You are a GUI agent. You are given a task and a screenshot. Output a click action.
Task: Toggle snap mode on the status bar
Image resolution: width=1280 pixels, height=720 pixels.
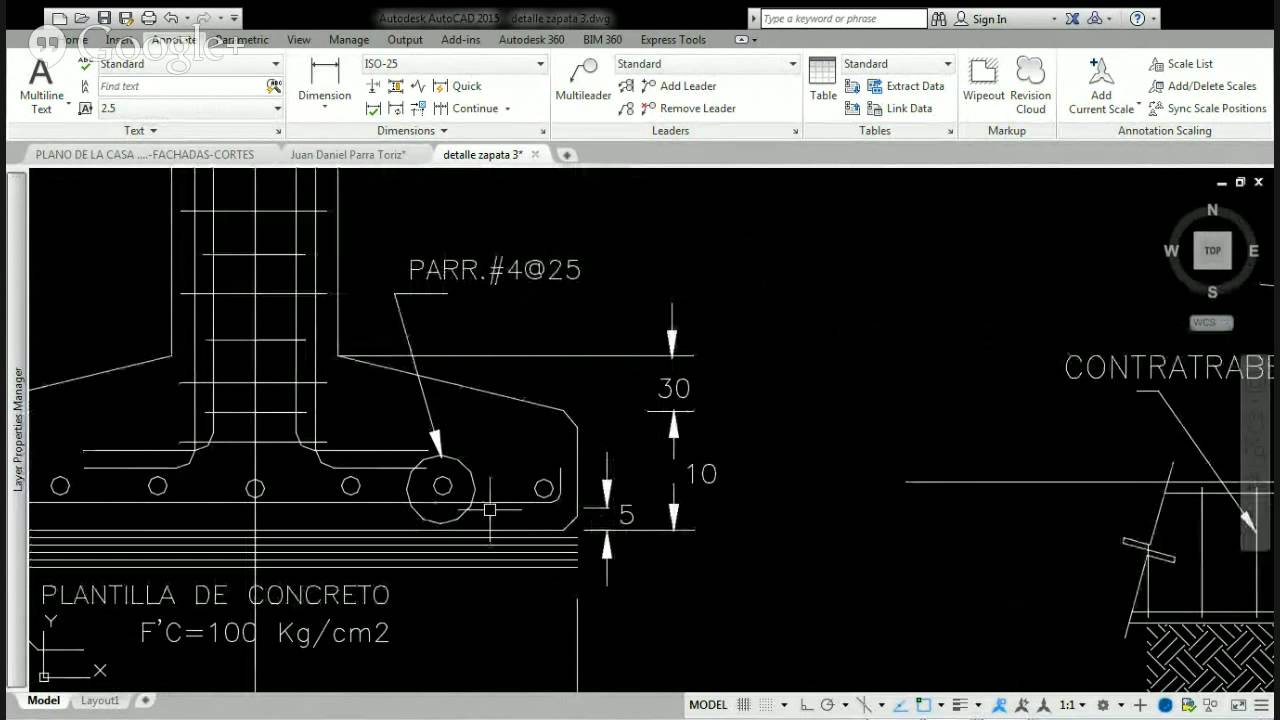coord(766,705)
